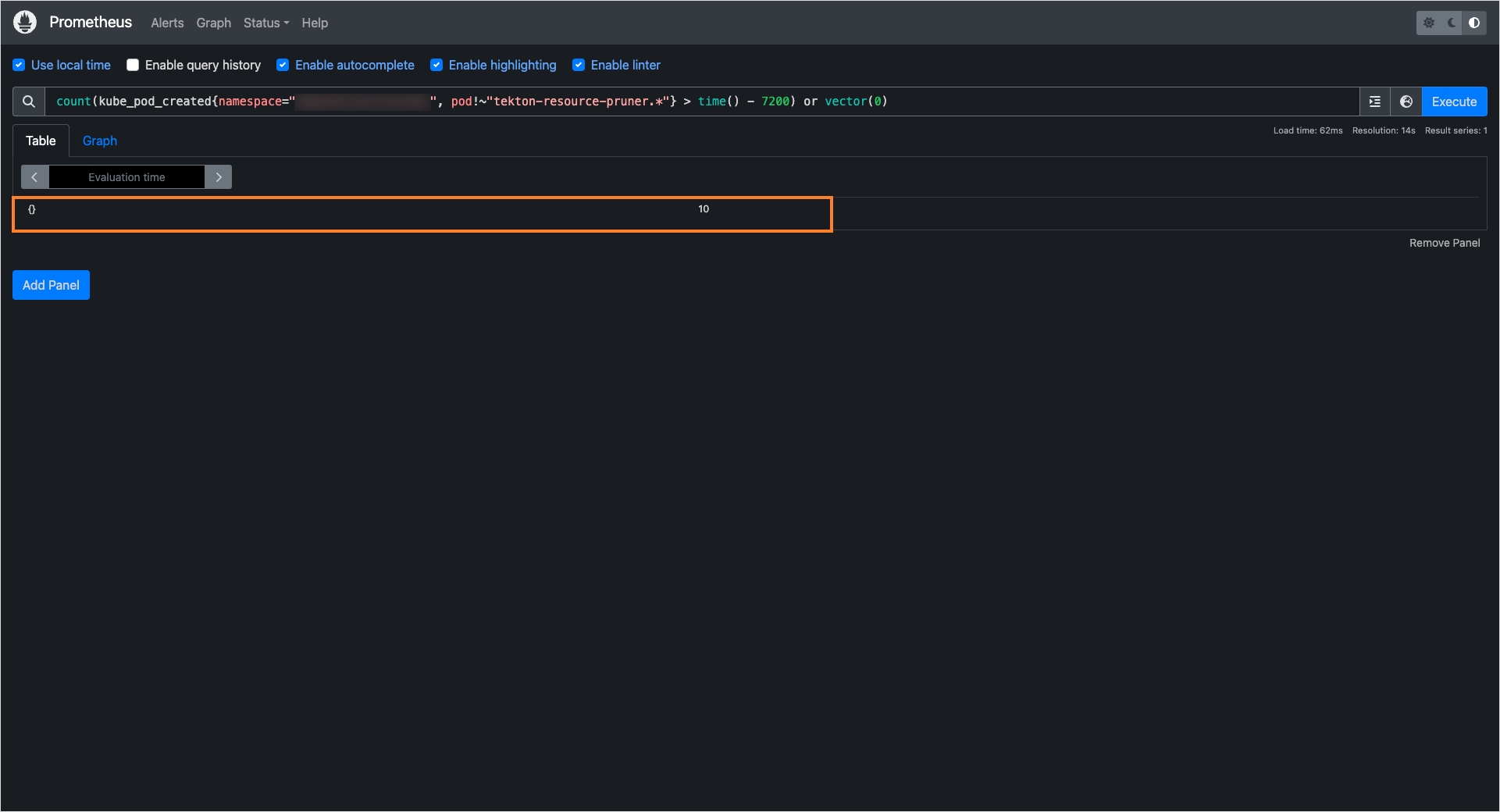Viewport: 1500px width, 812px height.
Task: Enable auto theme with the contrast icon
Action: (x=1474, y=23)
